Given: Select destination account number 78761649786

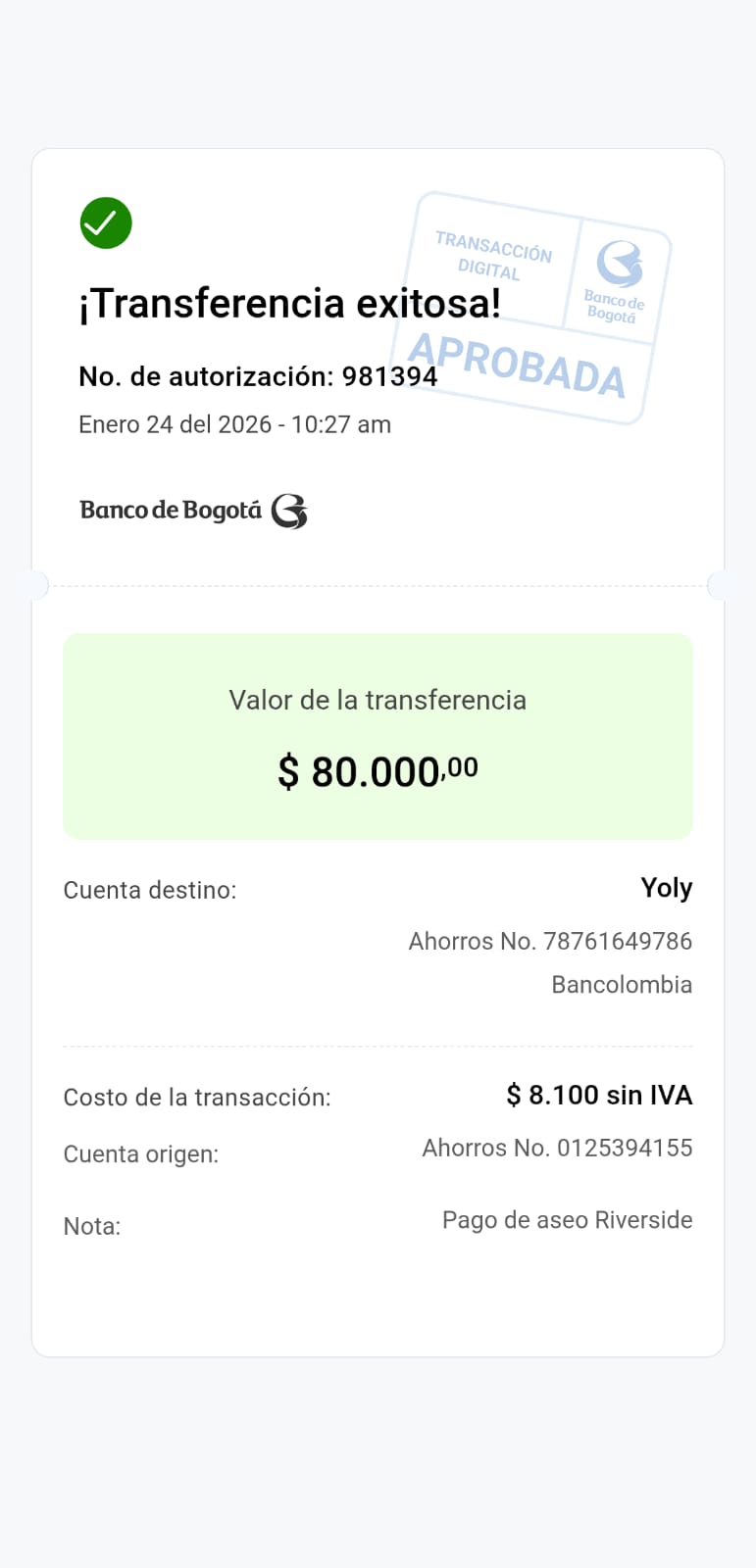Looking at the screenshot, I should coord(618,941).
